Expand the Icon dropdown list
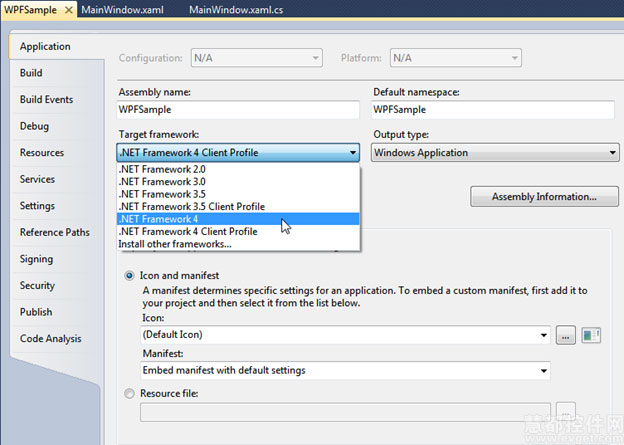The image size is (624, 445). 544,335
